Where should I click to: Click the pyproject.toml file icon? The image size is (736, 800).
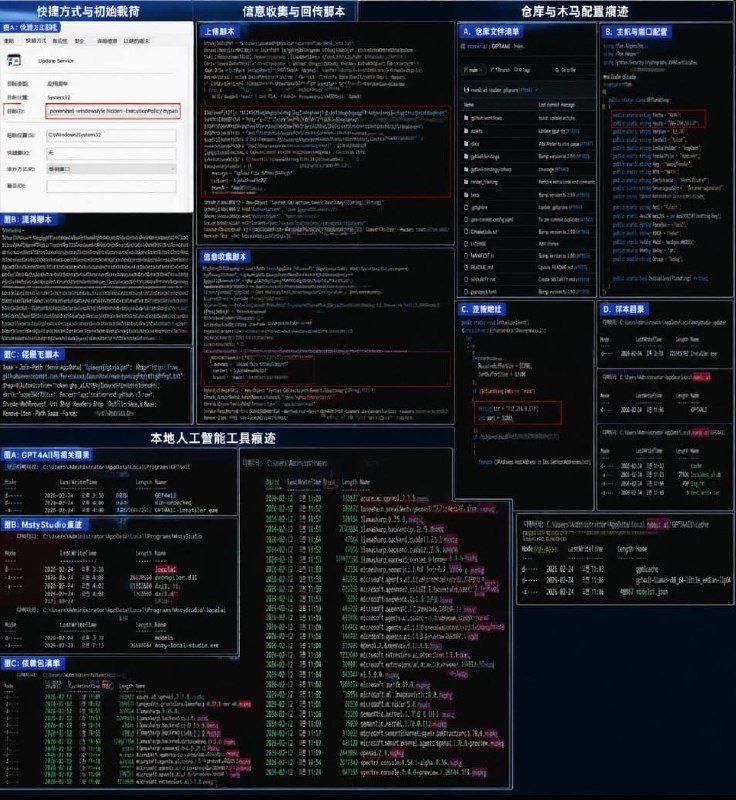[x=466, y=292]
